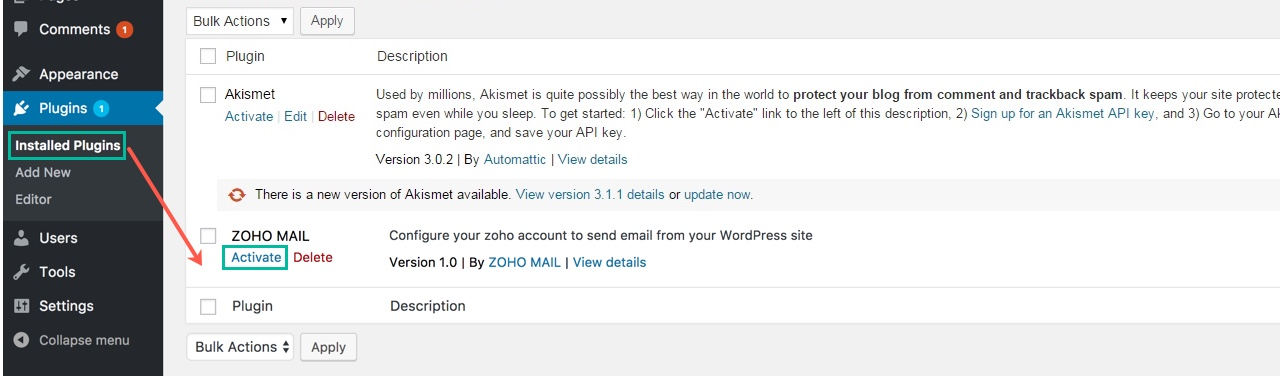This screenshot has width=1280, height=376.
Task: Activate the ZOHO MAIL plugin
Action: click(x=256, y=257)
